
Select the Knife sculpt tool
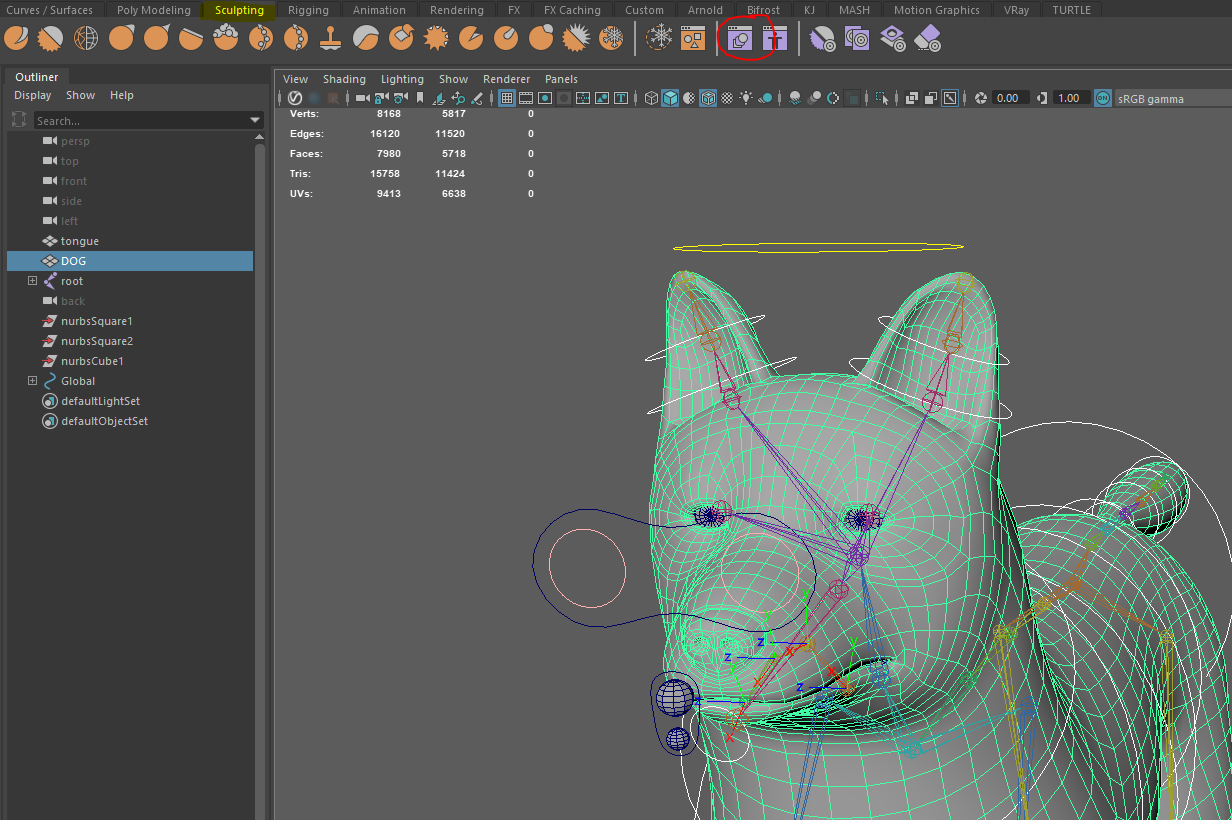(x=471, y=39)
